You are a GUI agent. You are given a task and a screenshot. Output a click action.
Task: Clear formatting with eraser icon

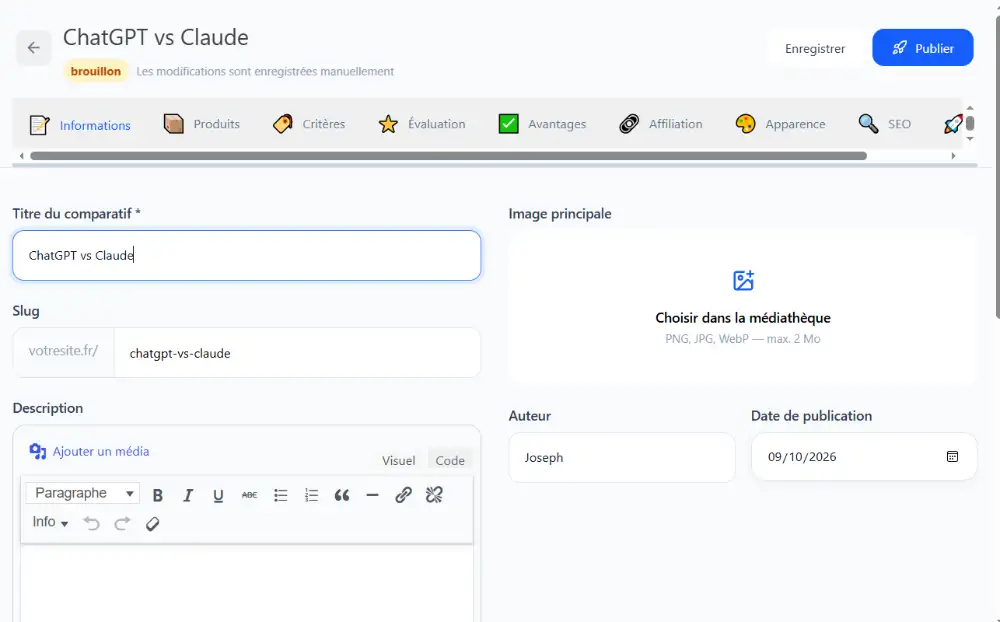(152, 524)
